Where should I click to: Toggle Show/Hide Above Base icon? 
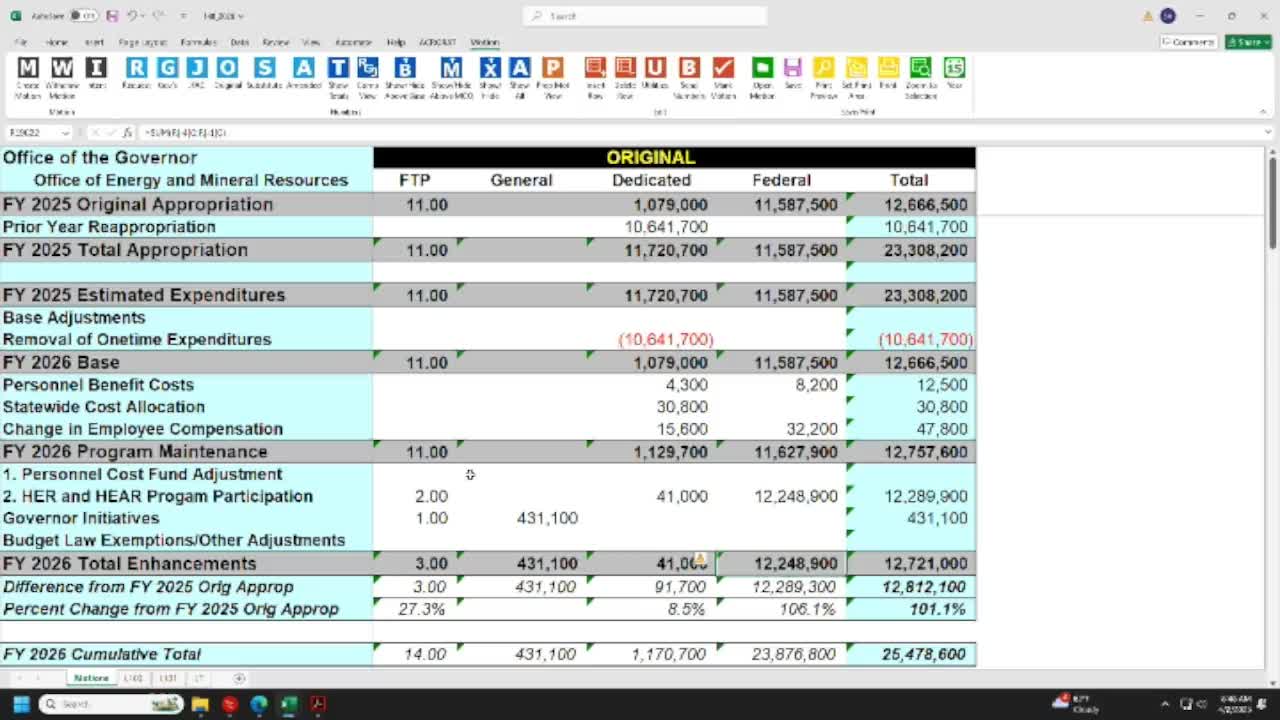[405, 68]
